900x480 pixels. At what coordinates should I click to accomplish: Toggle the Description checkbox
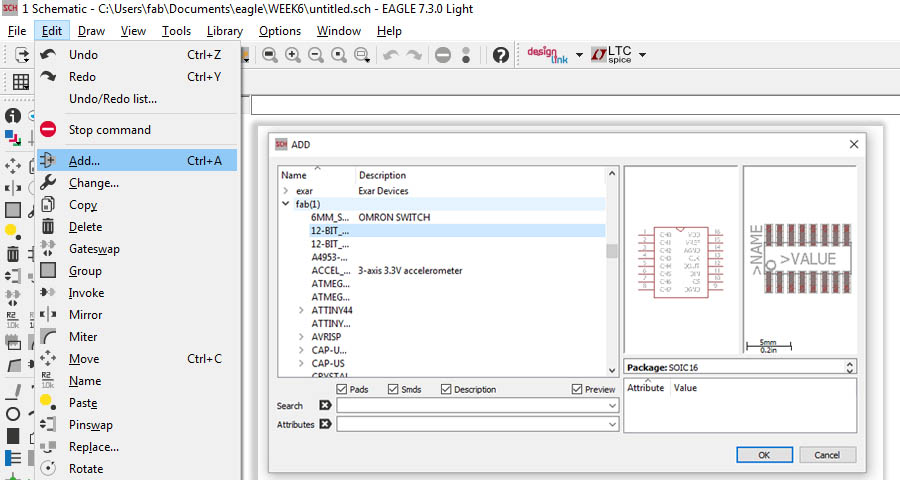click(446, 389)
